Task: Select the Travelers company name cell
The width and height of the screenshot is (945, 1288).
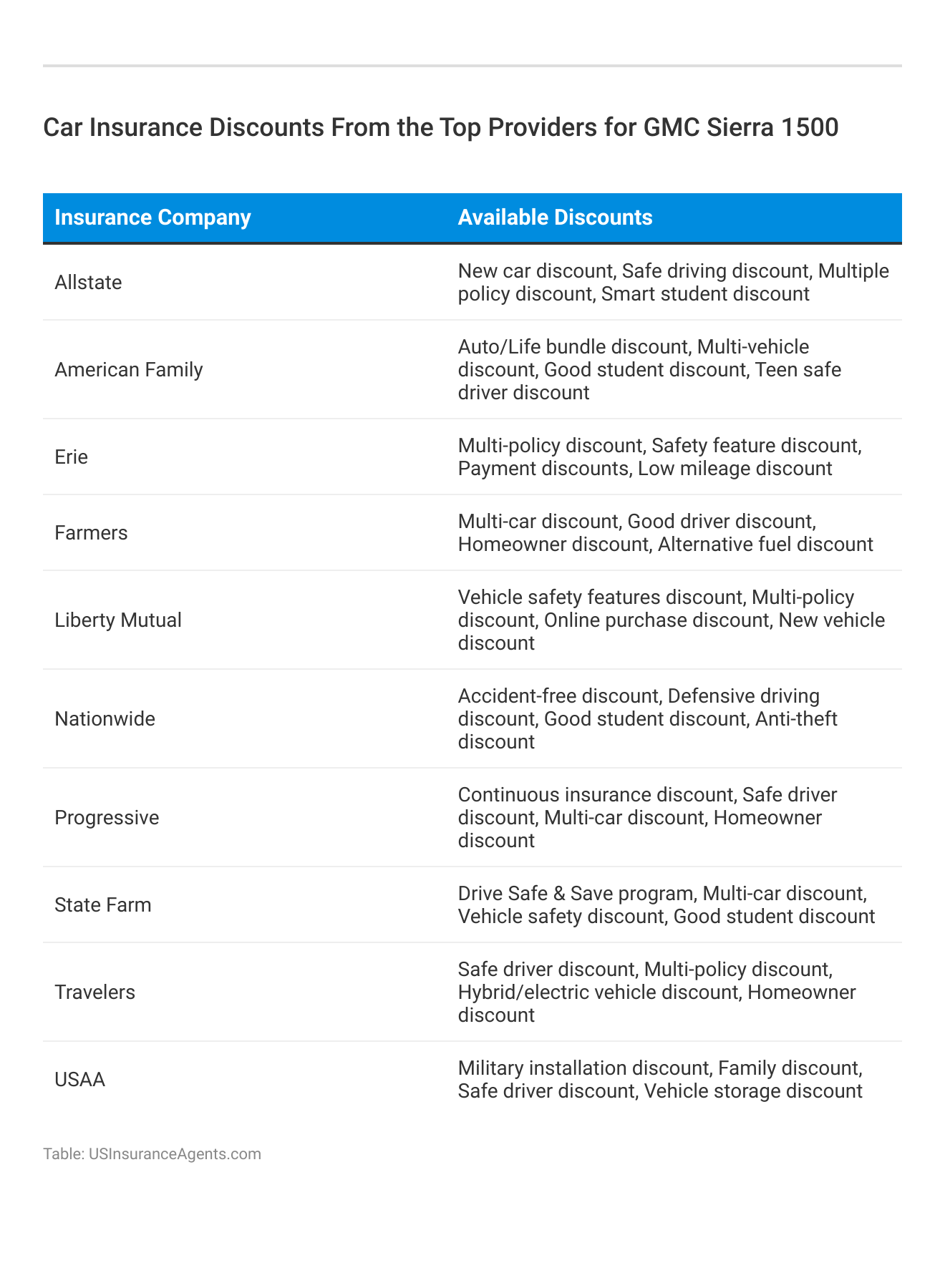Action: (x=94, y=992)
